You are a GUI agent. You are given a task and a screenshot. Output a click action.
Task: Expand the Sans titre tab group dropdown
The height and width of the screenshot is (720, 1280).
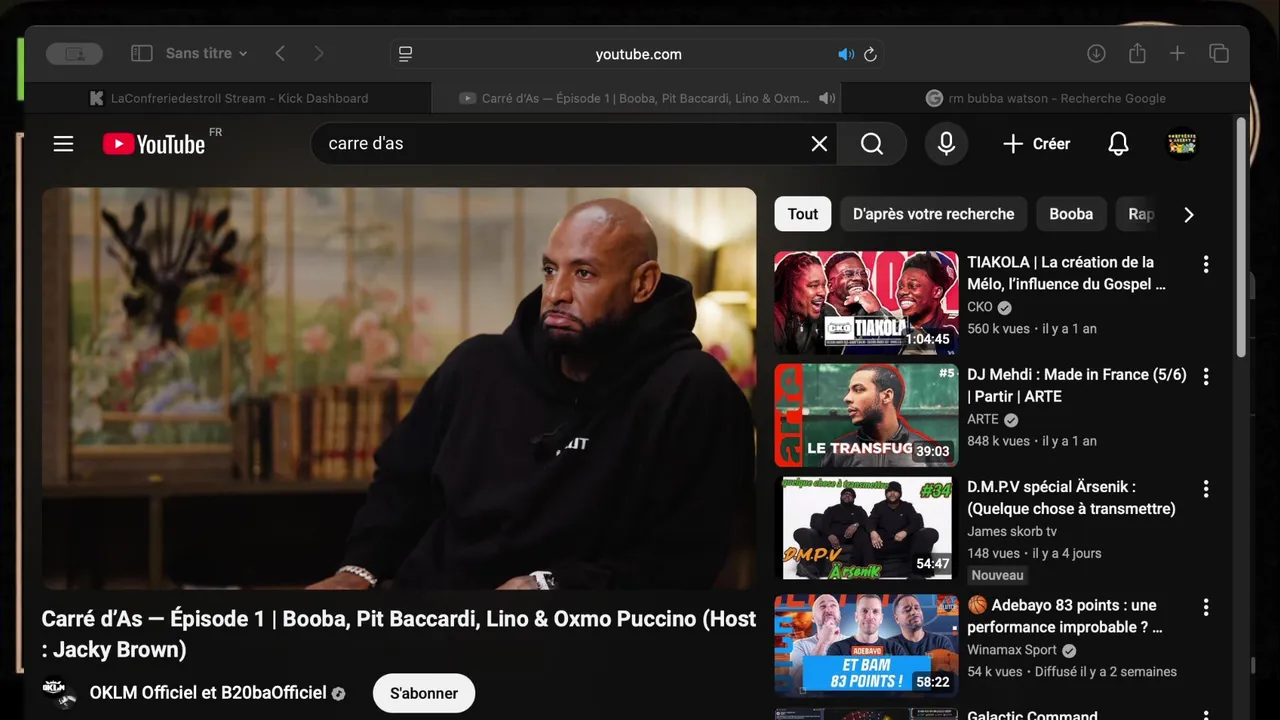(x=206, y=53)
